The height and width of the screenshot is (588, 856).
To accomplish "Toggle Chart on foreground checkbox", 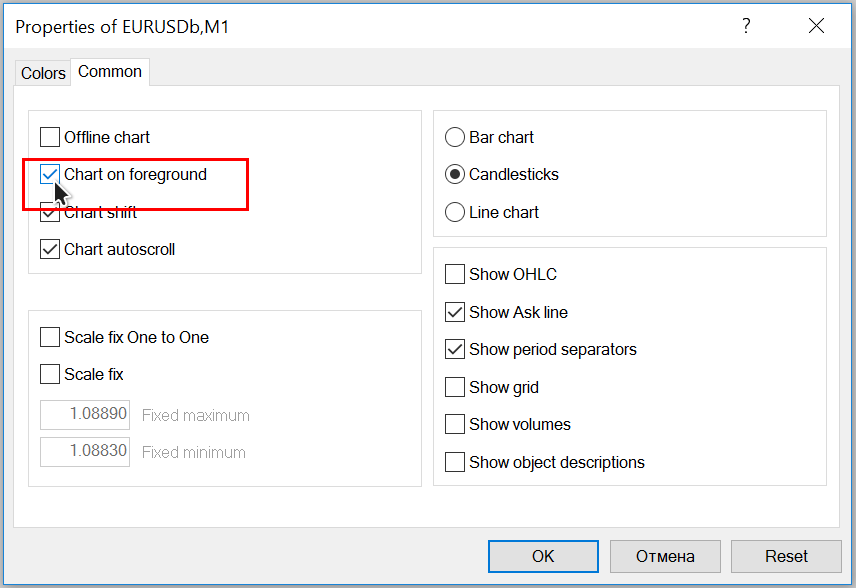I will pos(50,175).
